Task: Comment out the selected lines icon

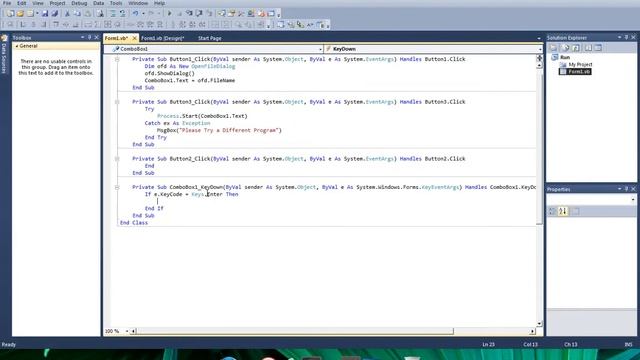Action: tap(113, 13)
